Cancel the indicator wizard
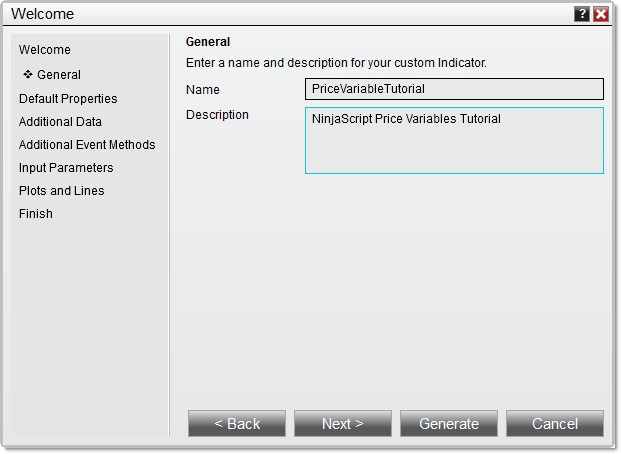This screenshot has width=621, height=454. click(x=555, y=424)
